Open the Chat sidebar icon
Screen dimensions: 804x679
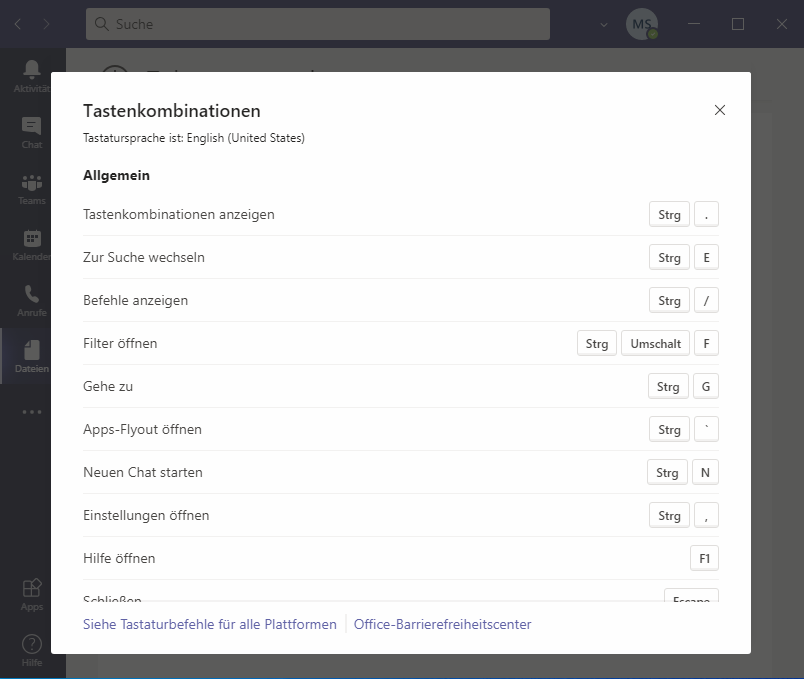pyautogui.click(x=32, y=128)
